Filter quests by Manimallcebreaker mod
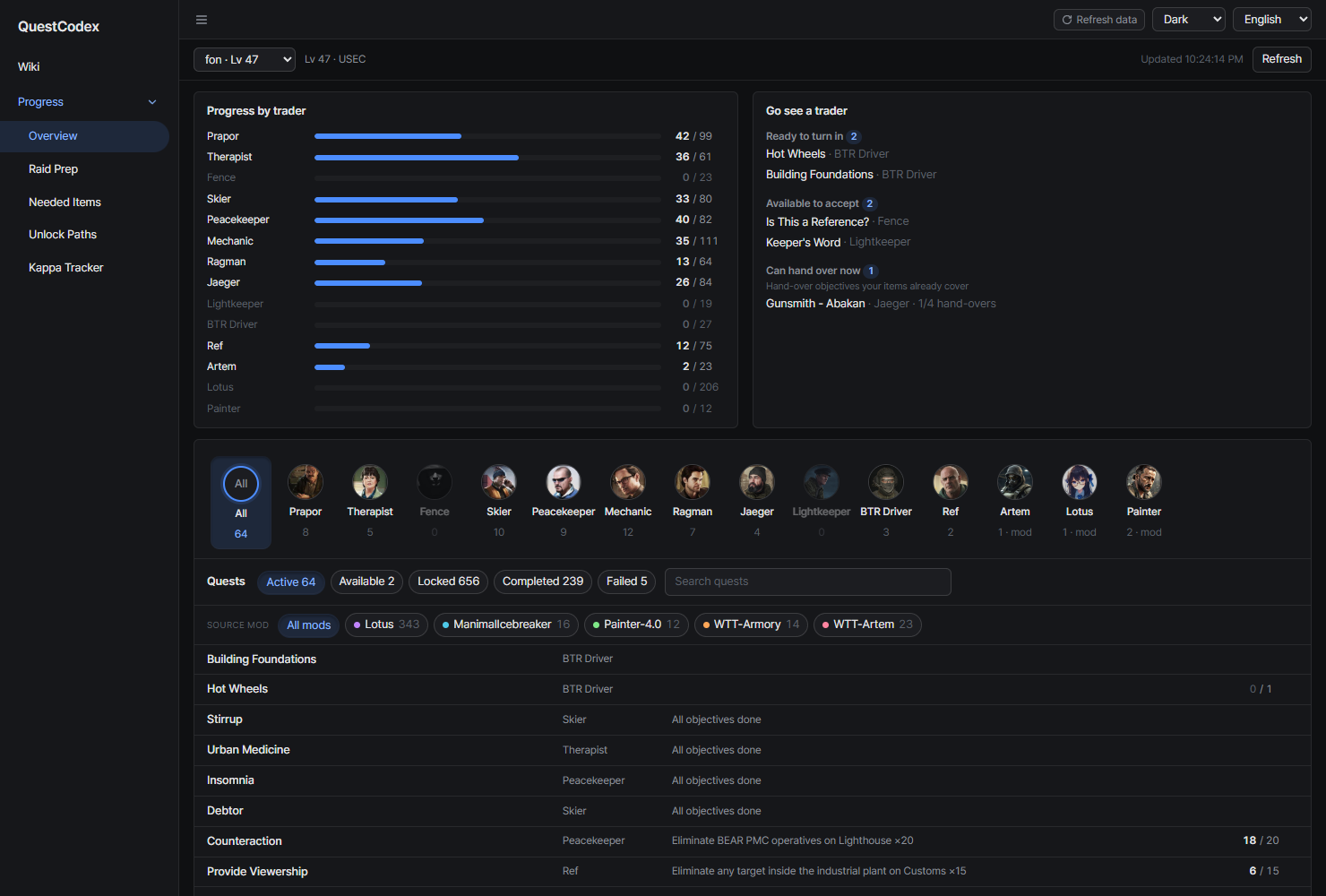 point(506,625)
